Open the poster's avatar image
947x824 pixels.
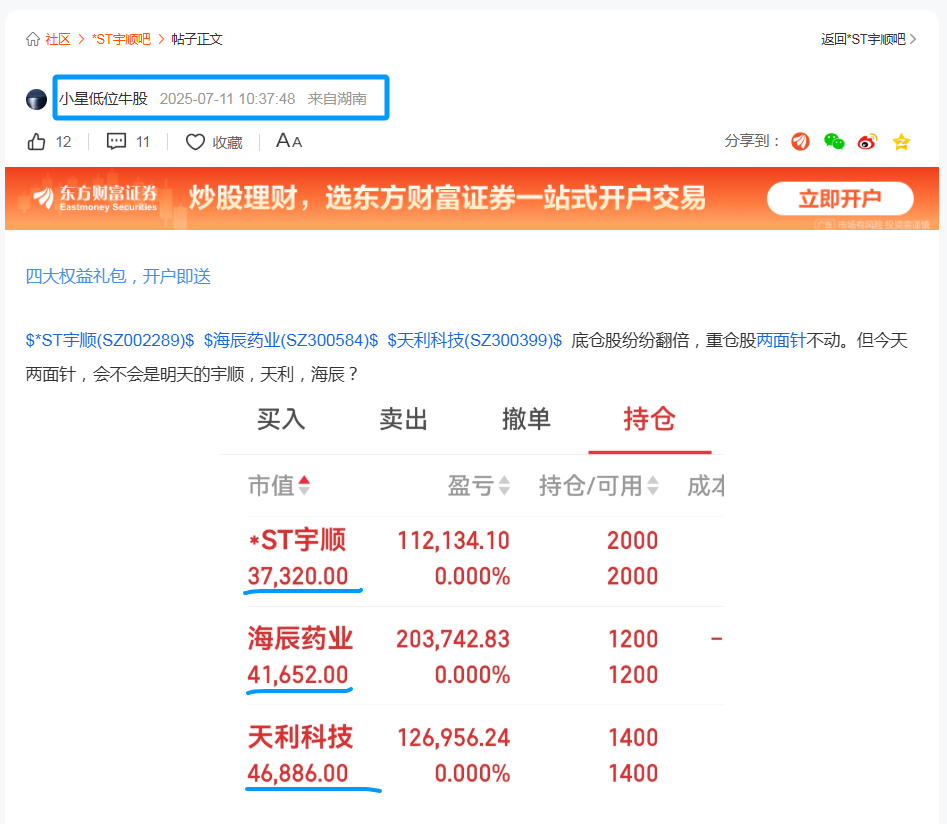coord(36,99)
